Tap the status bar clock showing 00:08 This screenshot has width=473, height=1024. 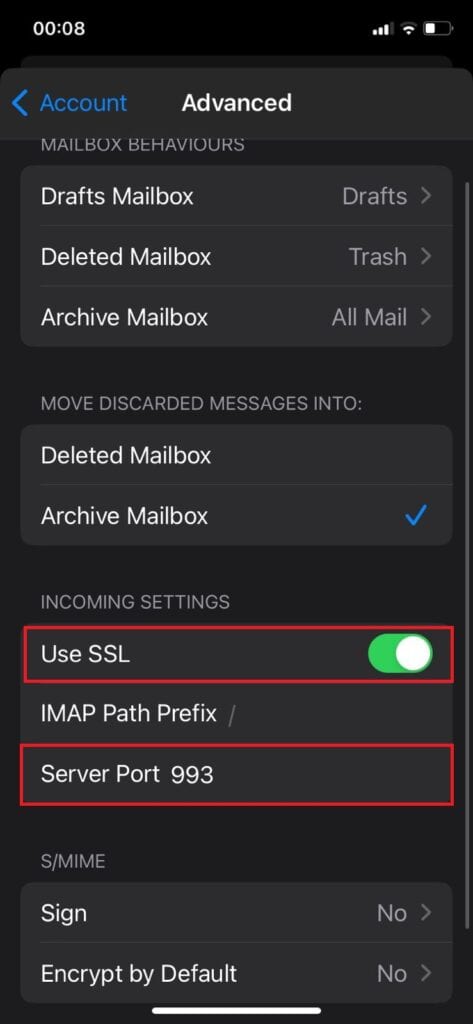coord(59,29)
